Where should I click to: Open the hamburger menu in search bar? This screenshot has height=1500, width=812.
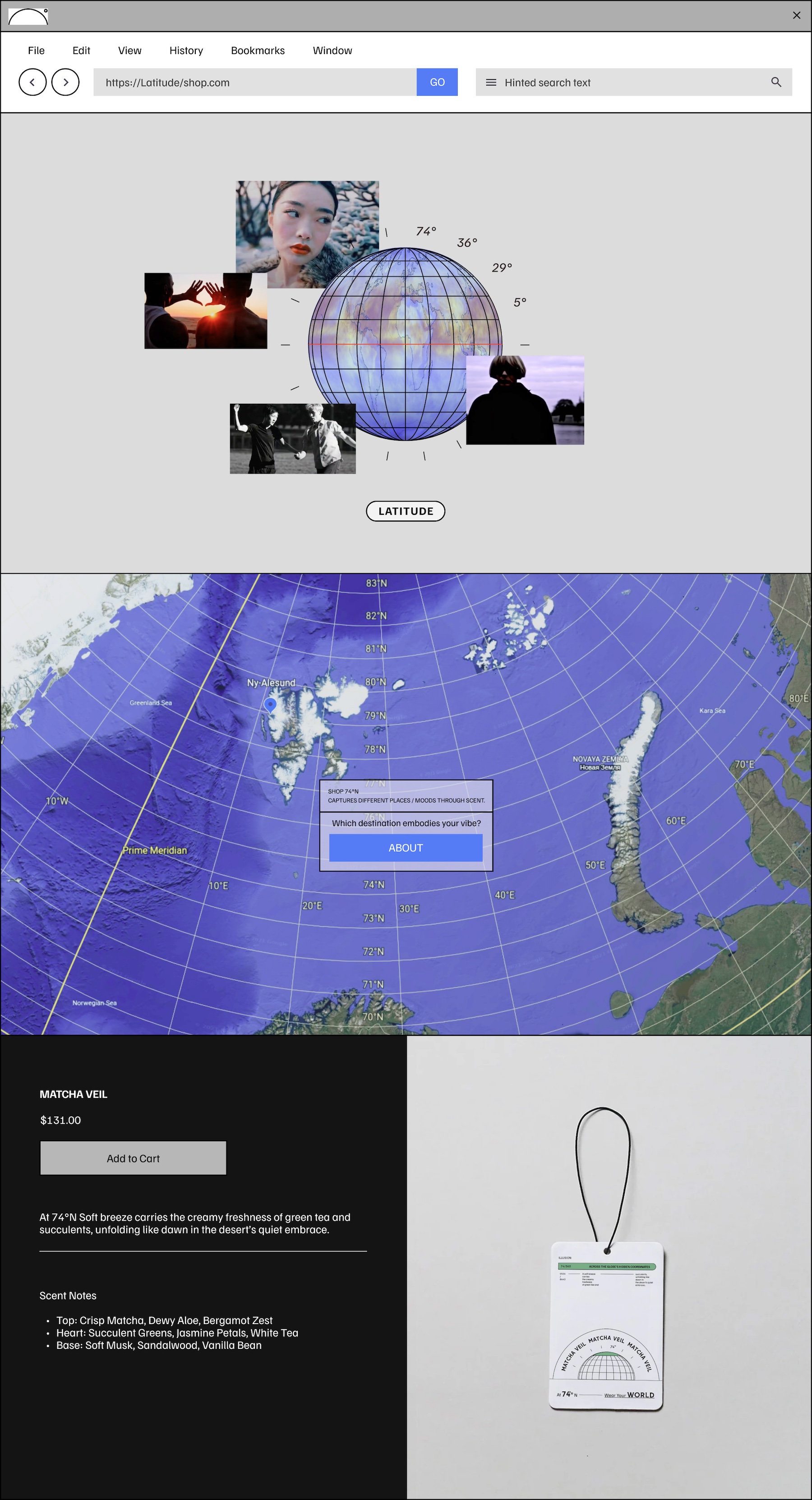491,83
